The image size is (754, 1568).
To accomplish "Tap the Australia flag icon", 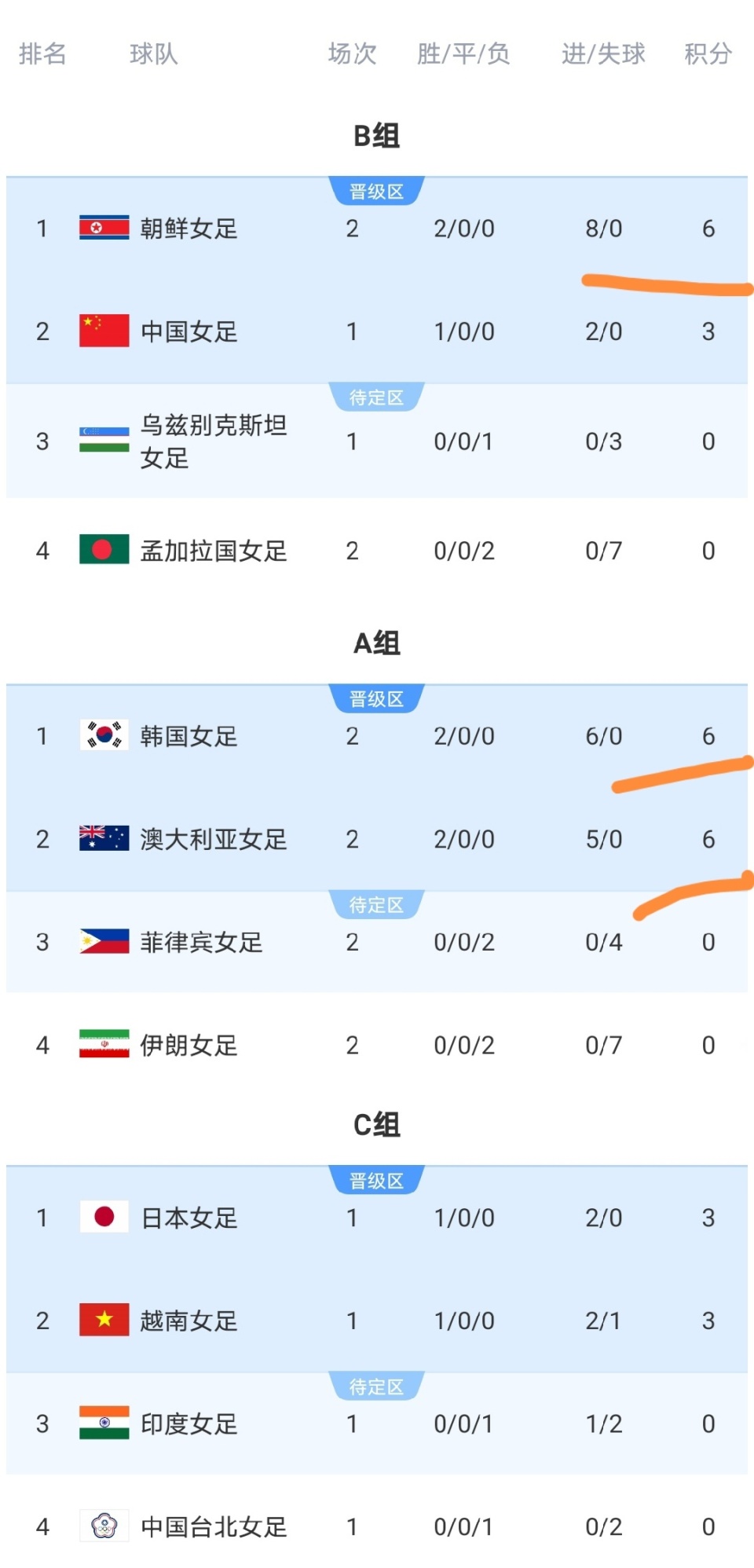I will pyautogui.click(x=104, y=838).
